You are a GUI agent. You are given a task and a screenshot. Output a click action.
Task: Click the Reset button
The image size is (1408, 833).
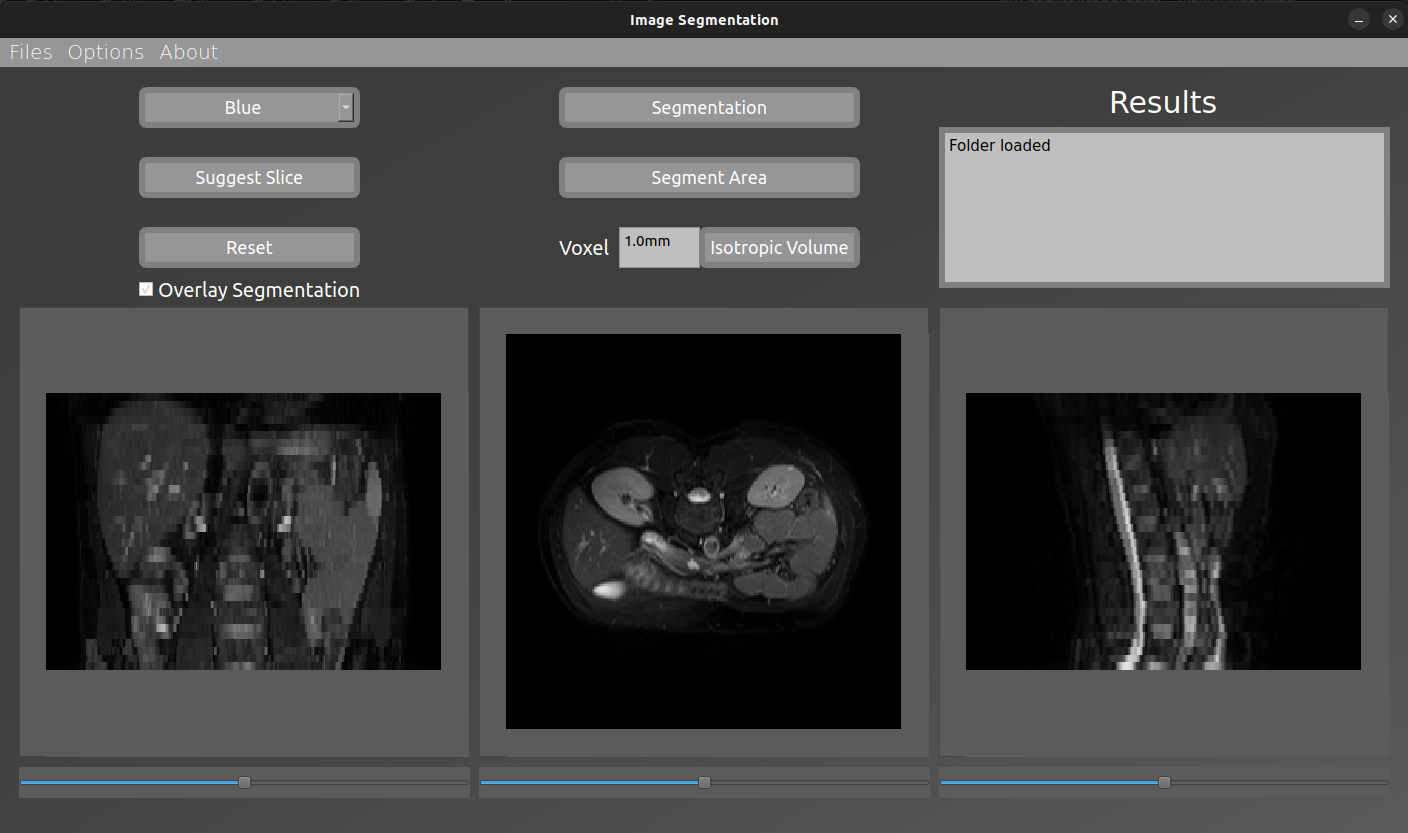(x=249, y=248)
